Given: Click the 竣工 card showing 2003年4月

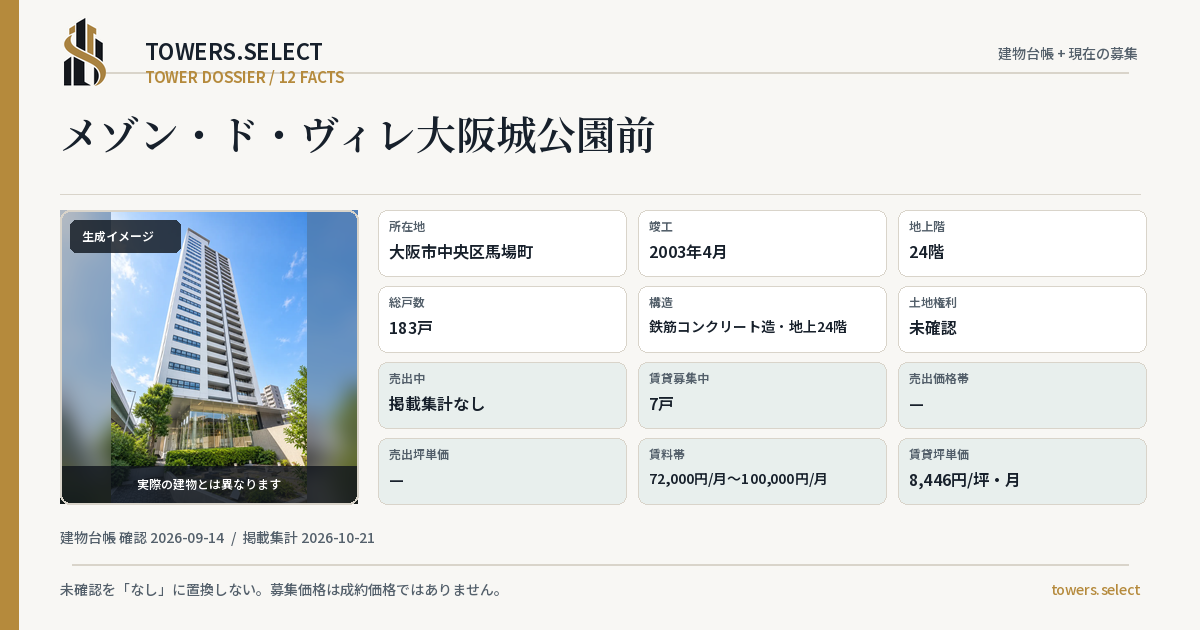Looking at the screenshot, I should point(762,243).
